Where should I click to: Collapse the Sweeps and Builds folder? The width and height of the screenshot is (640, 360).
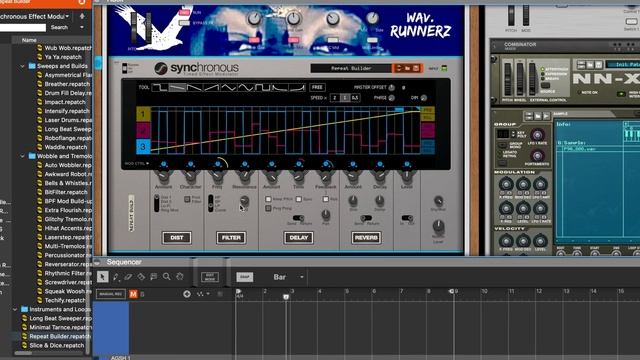point(23,66)
